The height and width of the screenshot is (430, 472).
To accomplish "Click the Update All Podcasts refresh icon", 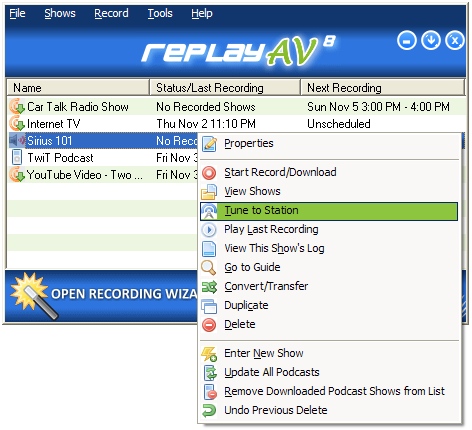I will [210, 373].
